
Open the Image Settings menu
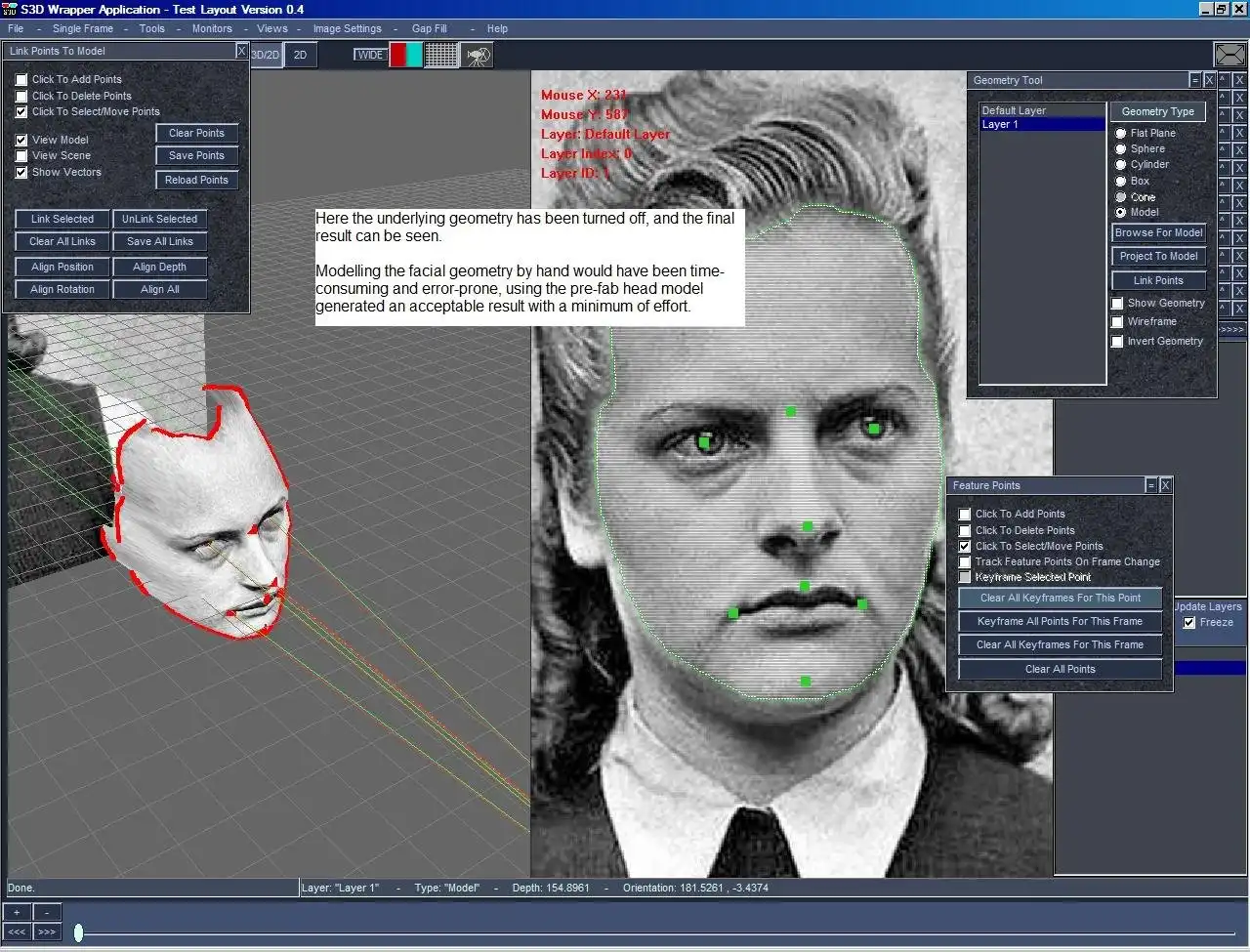point(347,28)
